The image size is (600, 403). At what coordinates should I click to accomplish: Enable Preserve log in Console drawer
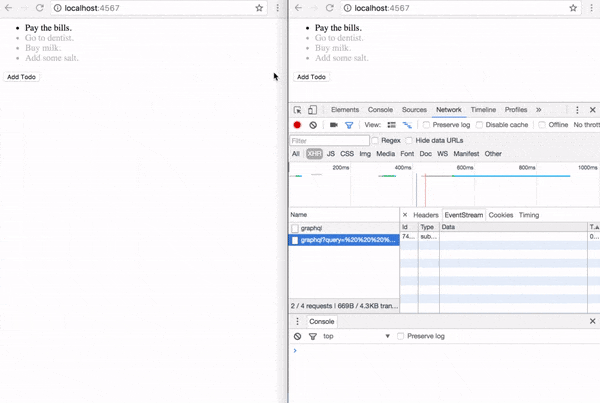[x=400, y=336]
